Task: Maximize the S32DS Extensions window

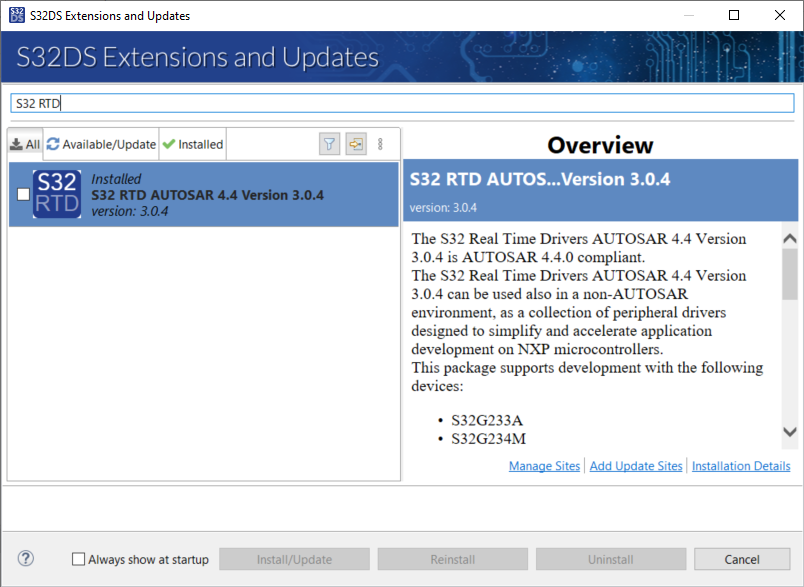Action: pyautogui.click(x=734, y=15)
